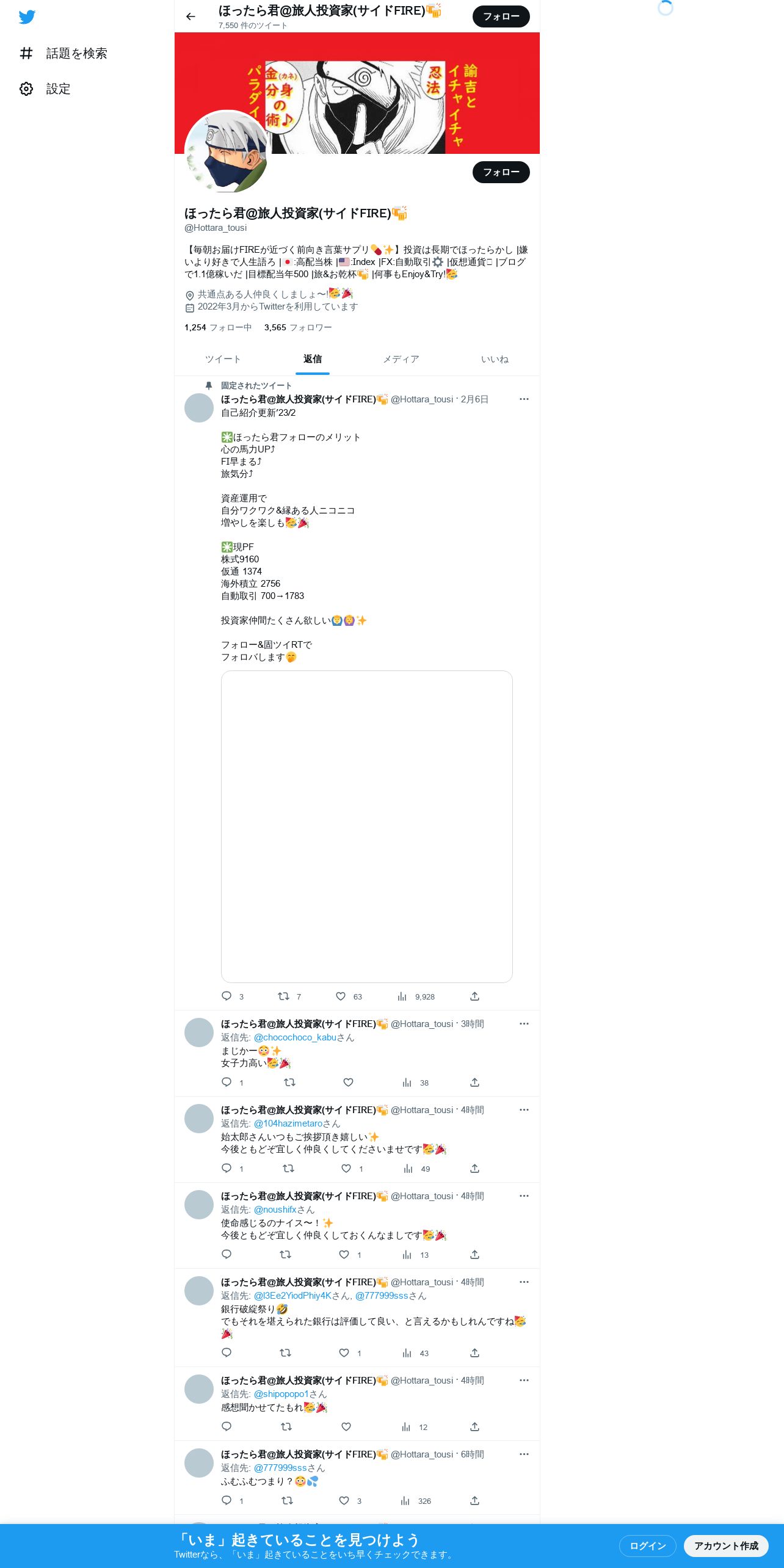Image resolution: width=784 pixels, height=1568 pixels.
Task: Click the Twitter bird logo
Action: [x=27, y=17]
